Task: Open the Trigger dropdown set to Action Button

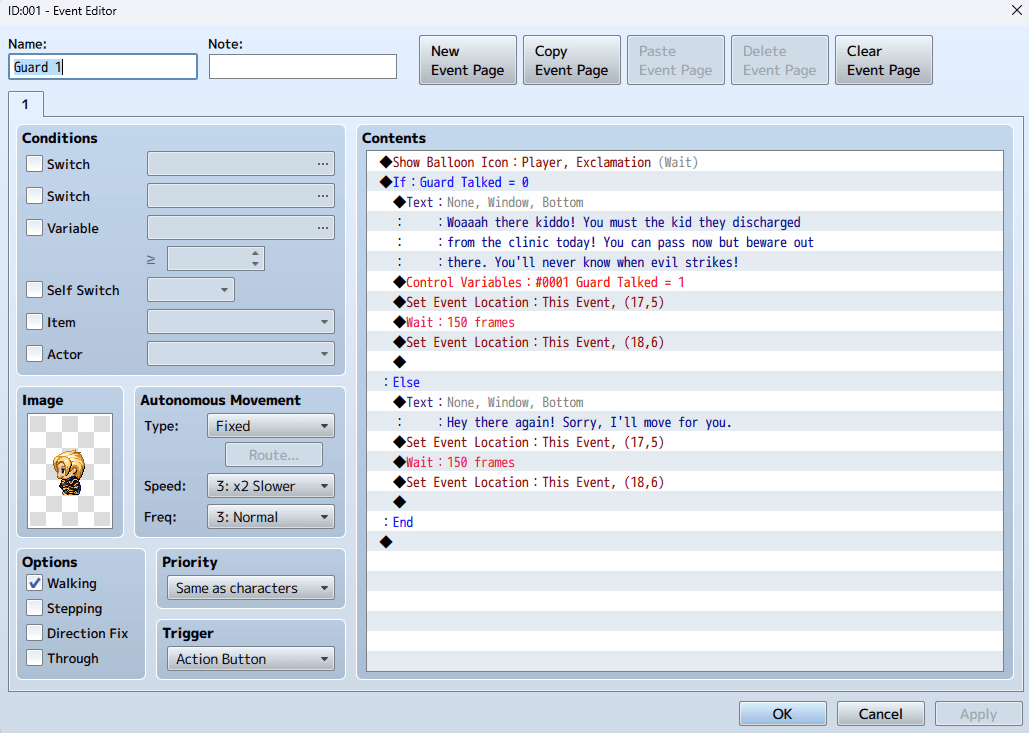Action: [250, 659]
